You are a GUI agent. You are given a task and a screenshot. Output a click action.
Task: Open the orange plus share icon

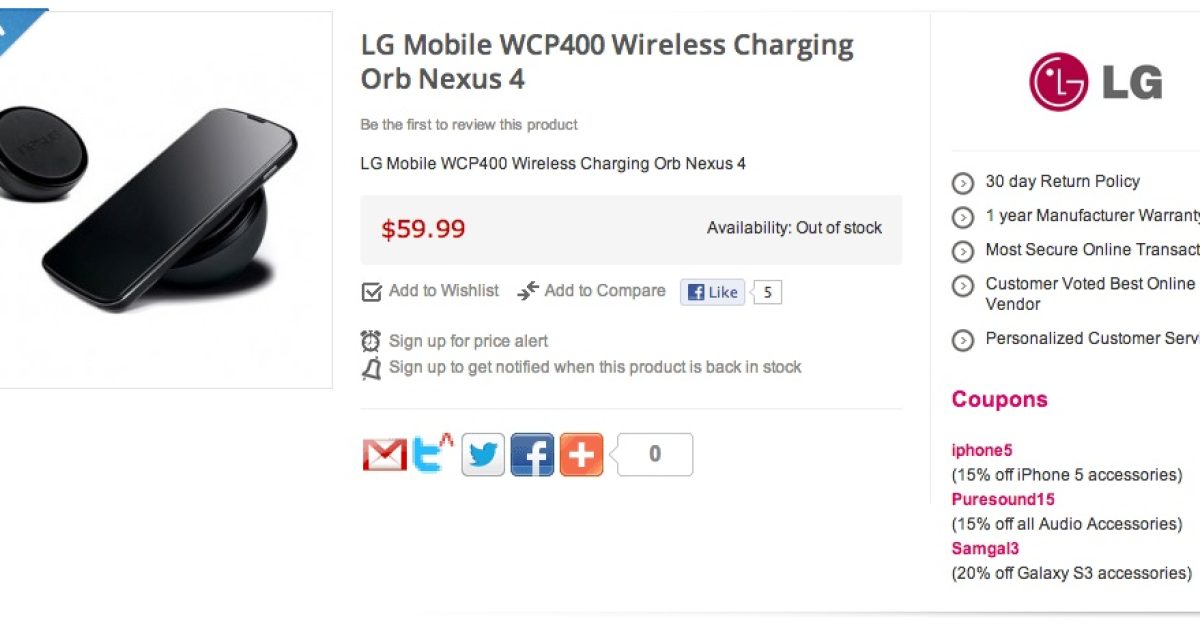click(581, 455)
